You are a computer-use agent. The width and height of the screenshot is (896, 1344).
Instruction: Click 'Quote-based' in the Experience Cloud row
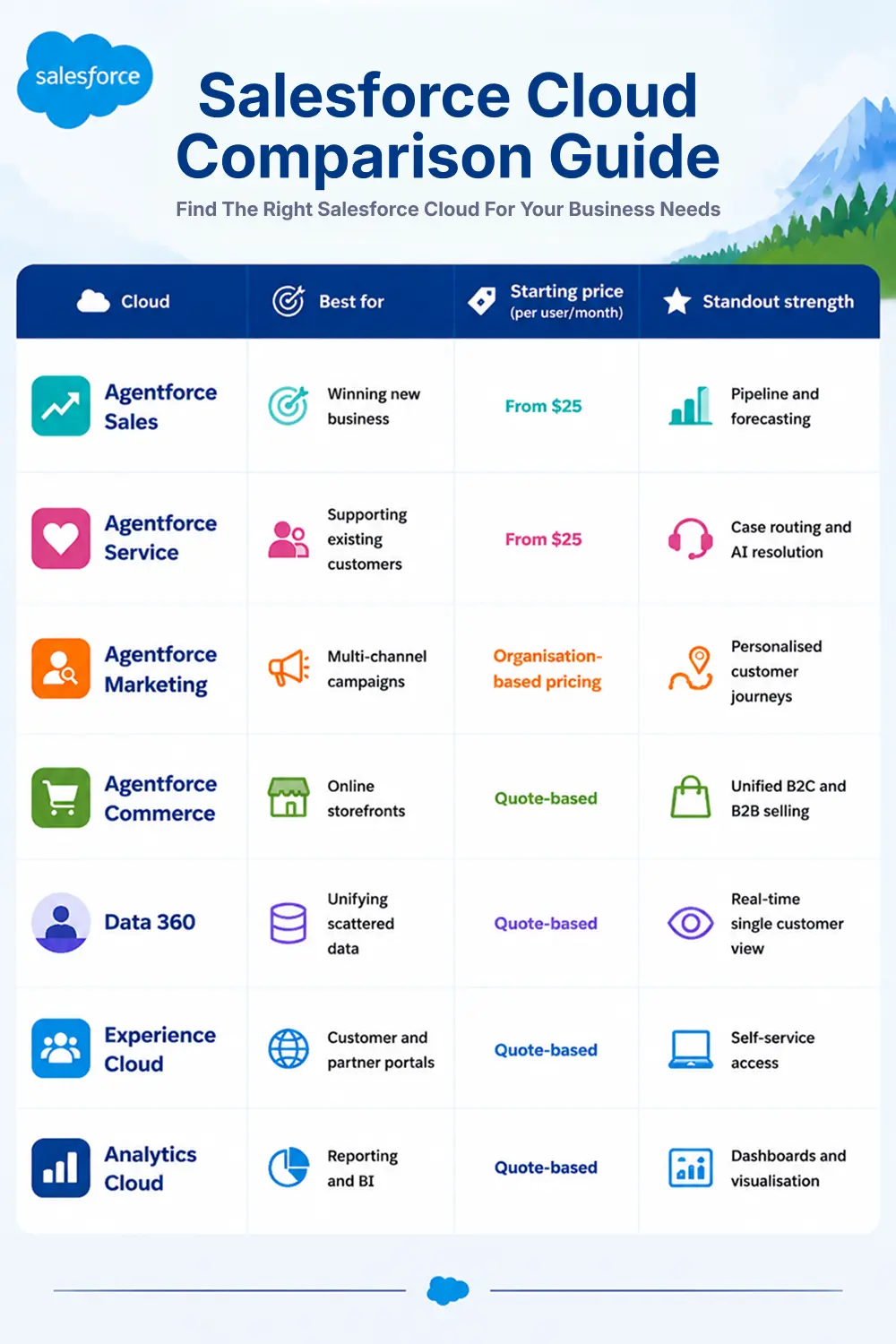pyautogui.click(x=546, y=1050)
